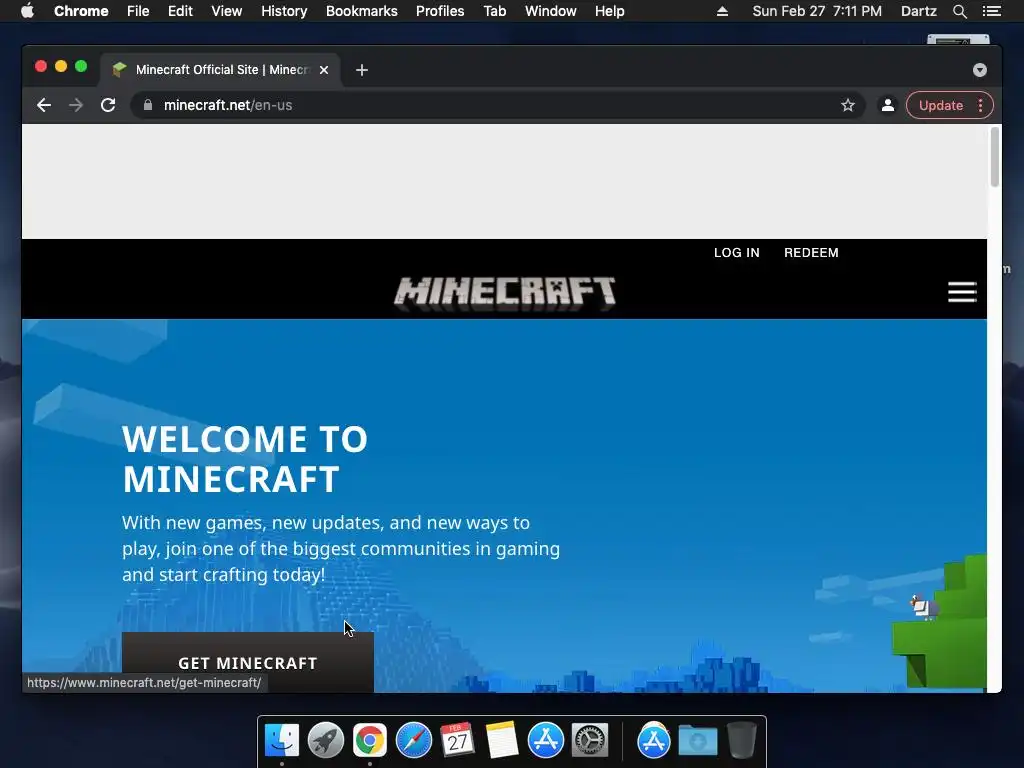Open the Window menu
The width and height of the screenshot is (1024, 768).
(551, 11)
